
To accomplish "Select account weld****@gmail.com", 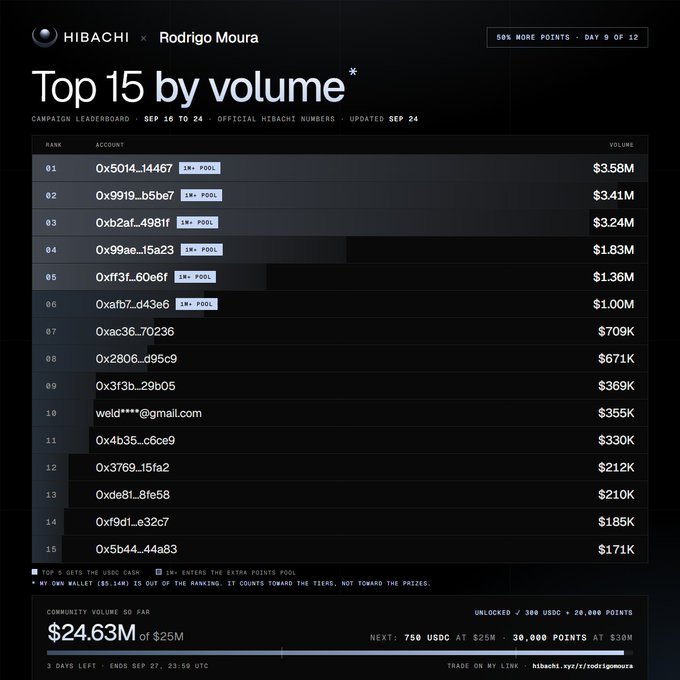I will click(x=149, y=413).
